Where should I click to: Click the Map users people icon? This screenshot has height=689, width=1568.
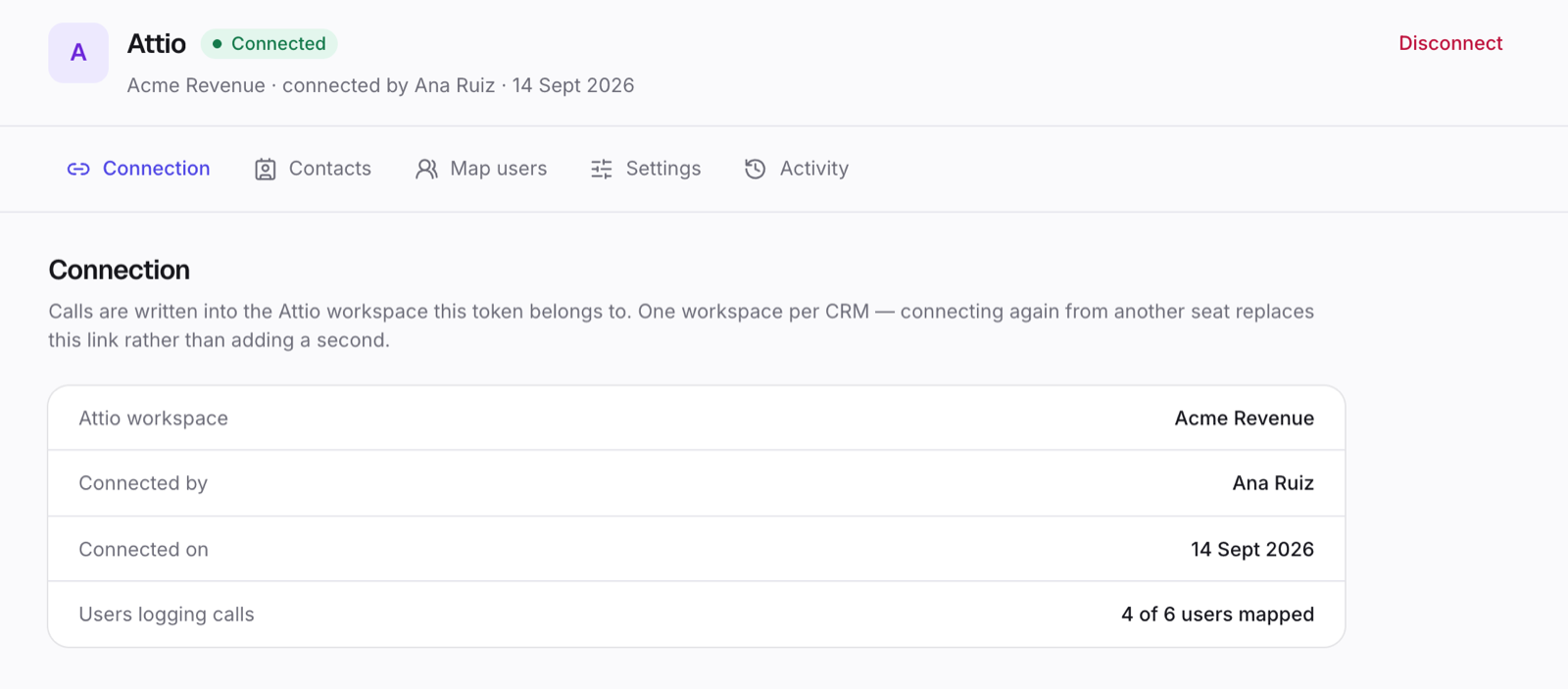(x=426, y=170)
